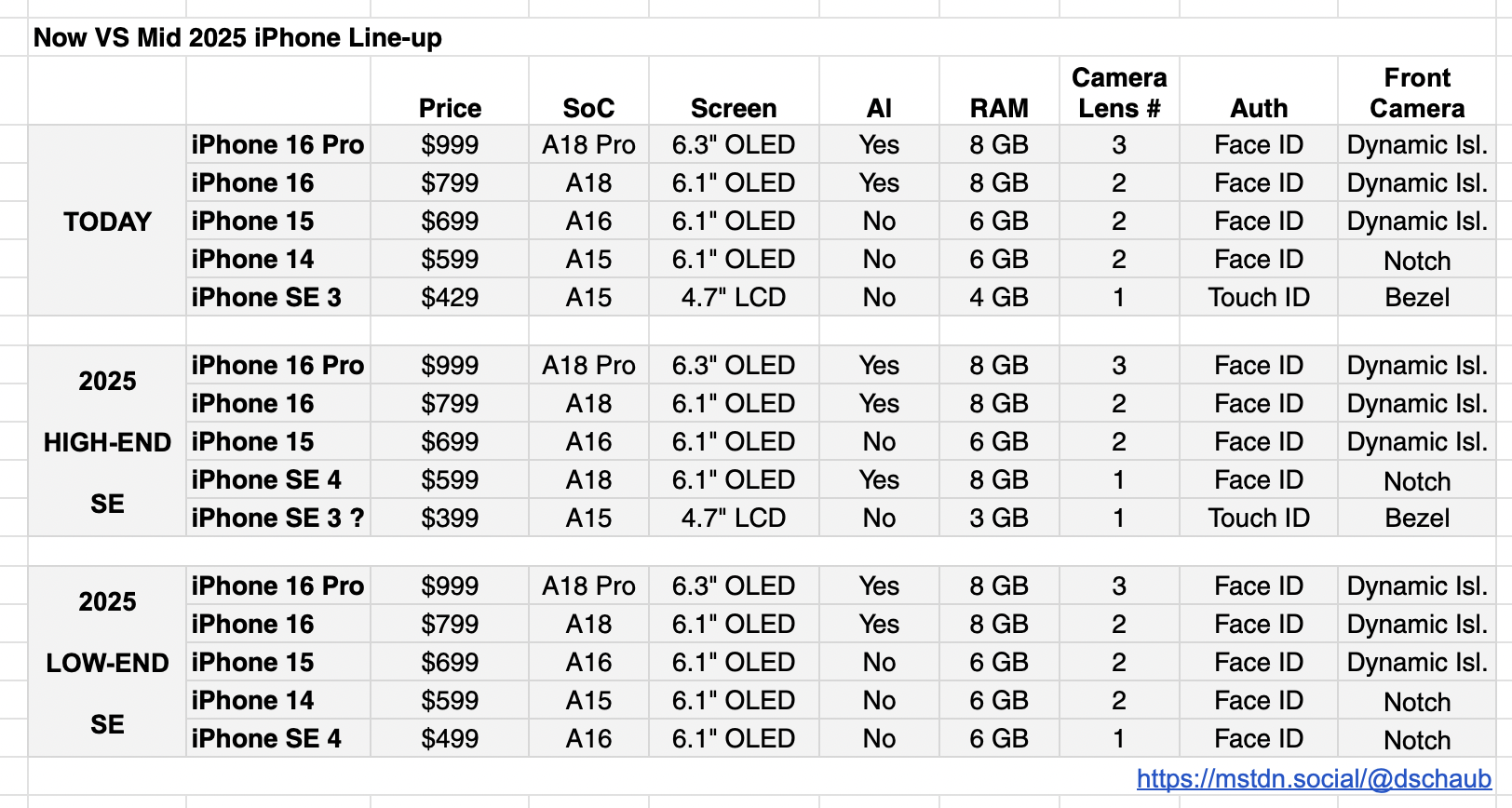Select the HIGH-END label cell

tap(107, 442)
